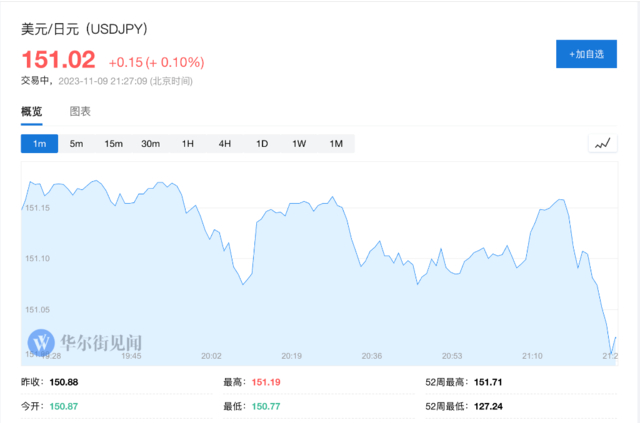
Task: Show the 1D daily chart
Action: [262, 144]
